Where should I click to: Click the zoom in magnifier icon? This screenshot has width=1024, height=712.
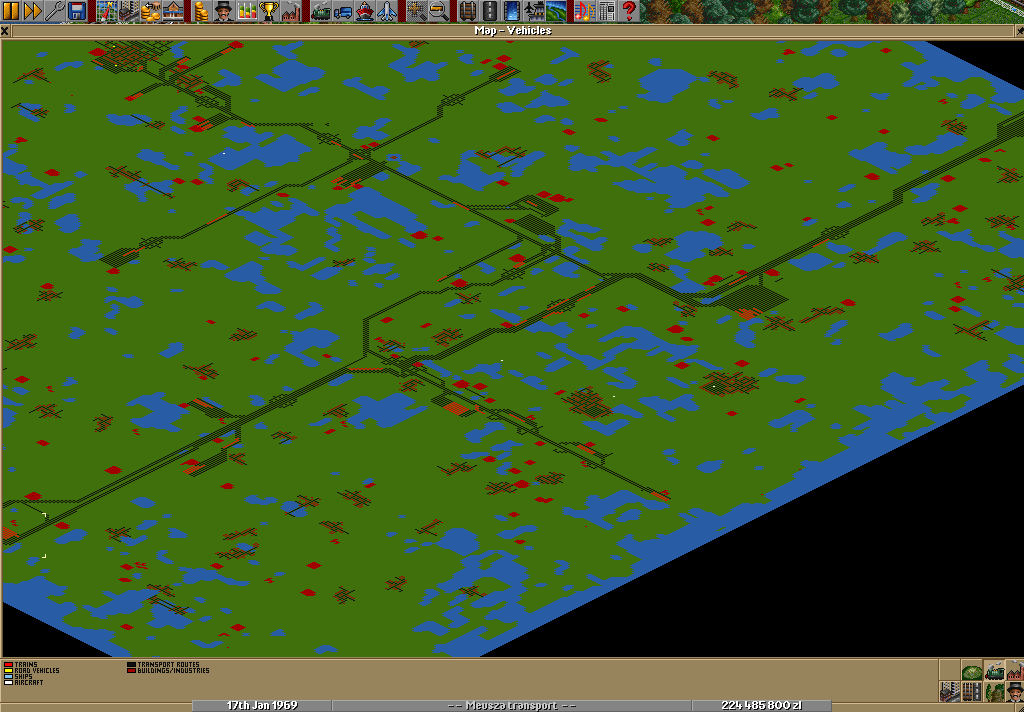click(415, 11)
